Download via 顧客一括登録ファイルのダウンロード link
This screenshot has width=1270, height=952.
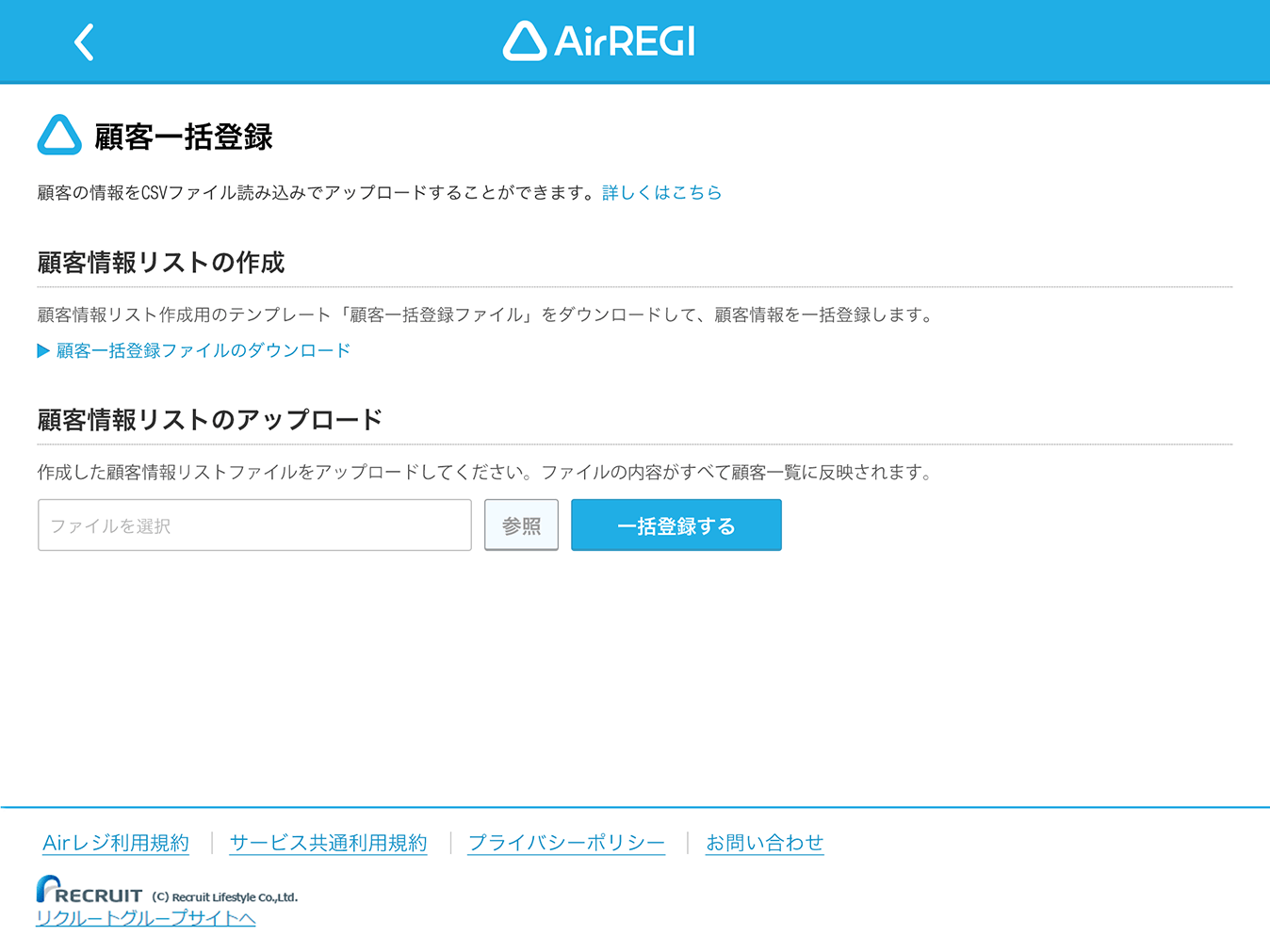click(204, 351)
